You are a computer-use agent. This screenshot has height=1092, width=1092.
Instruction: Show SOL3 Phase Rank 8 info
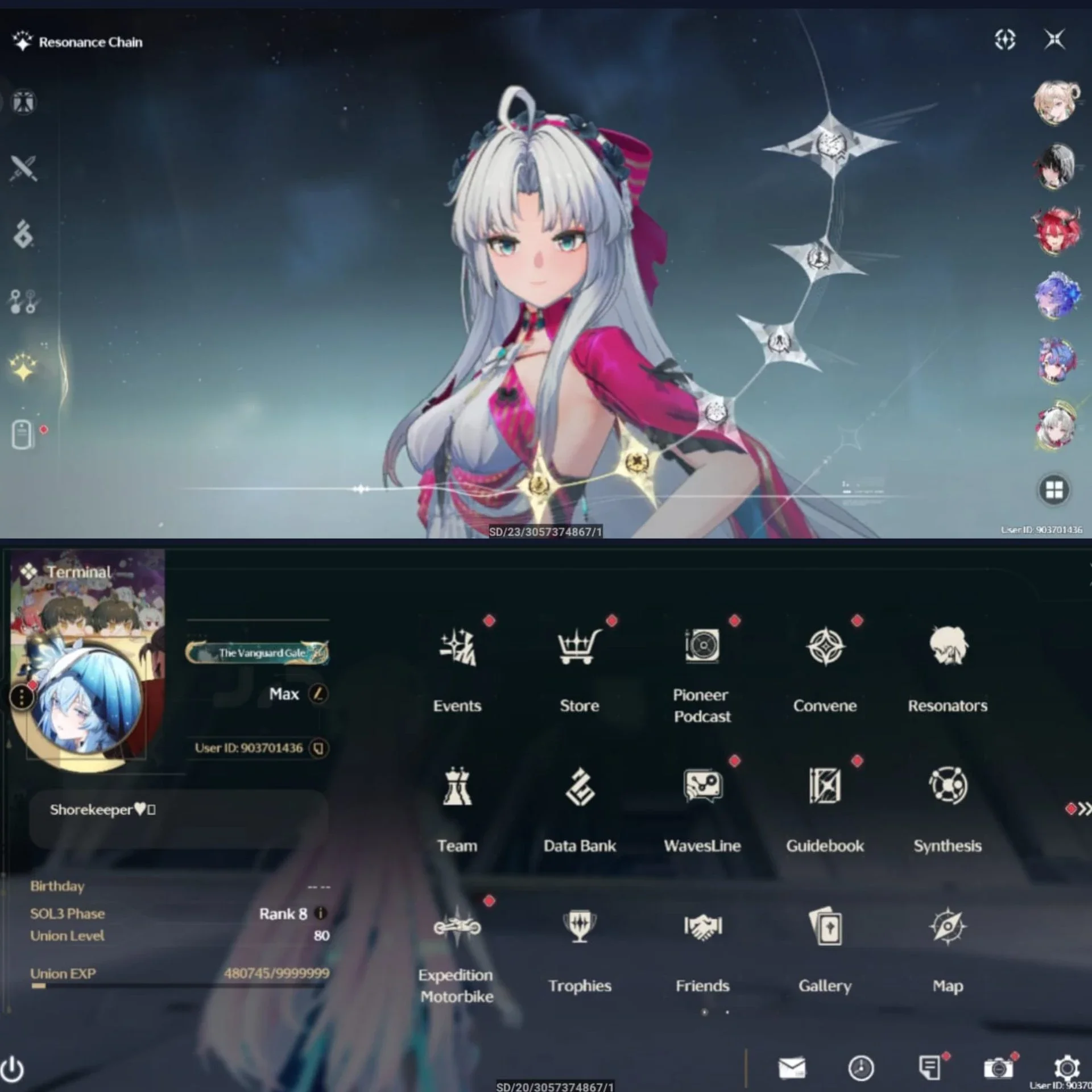[x=321, y=913]
